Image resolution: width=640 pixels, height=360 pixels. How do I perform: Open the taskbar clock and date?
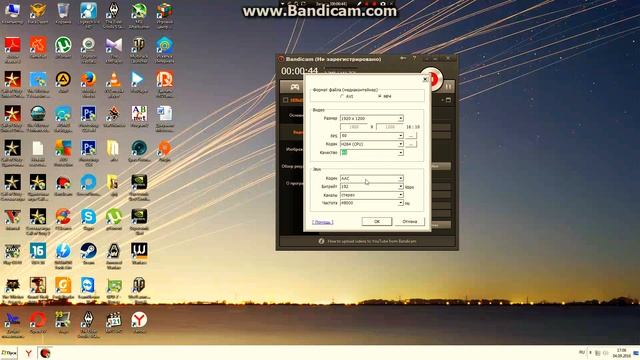tap(622, 353)
